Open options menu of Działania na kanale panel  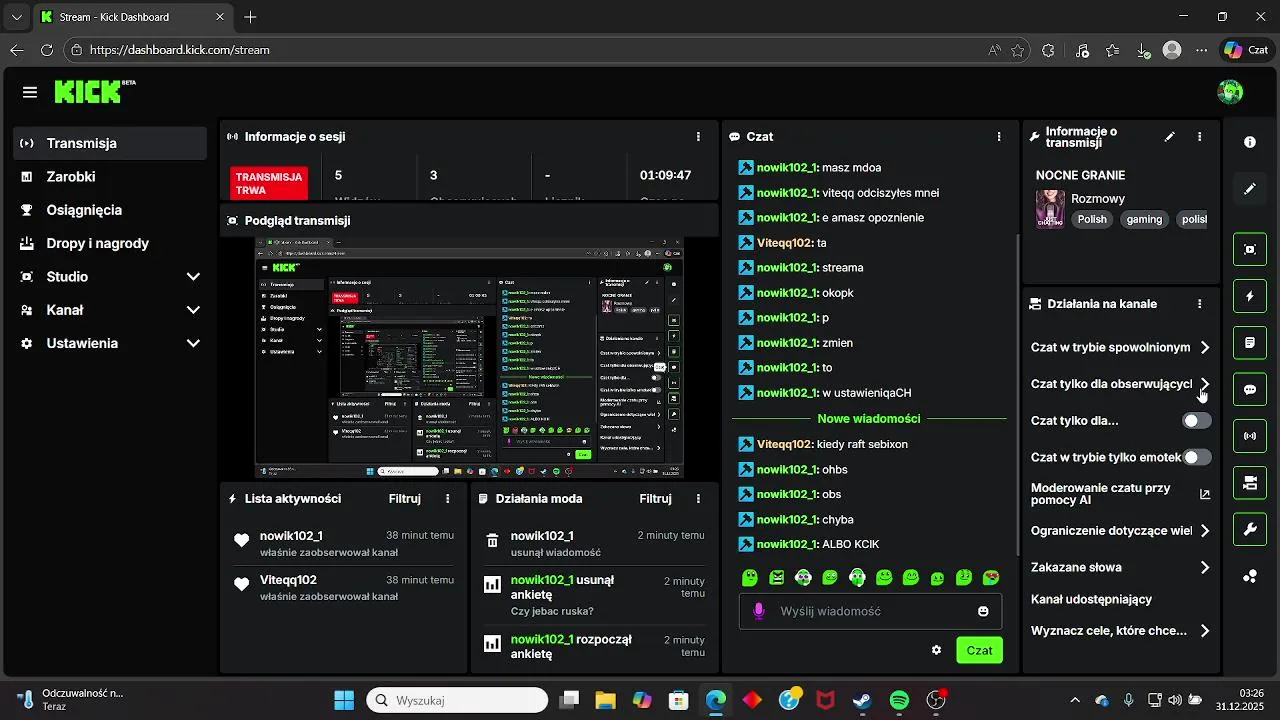[1200, 304]
